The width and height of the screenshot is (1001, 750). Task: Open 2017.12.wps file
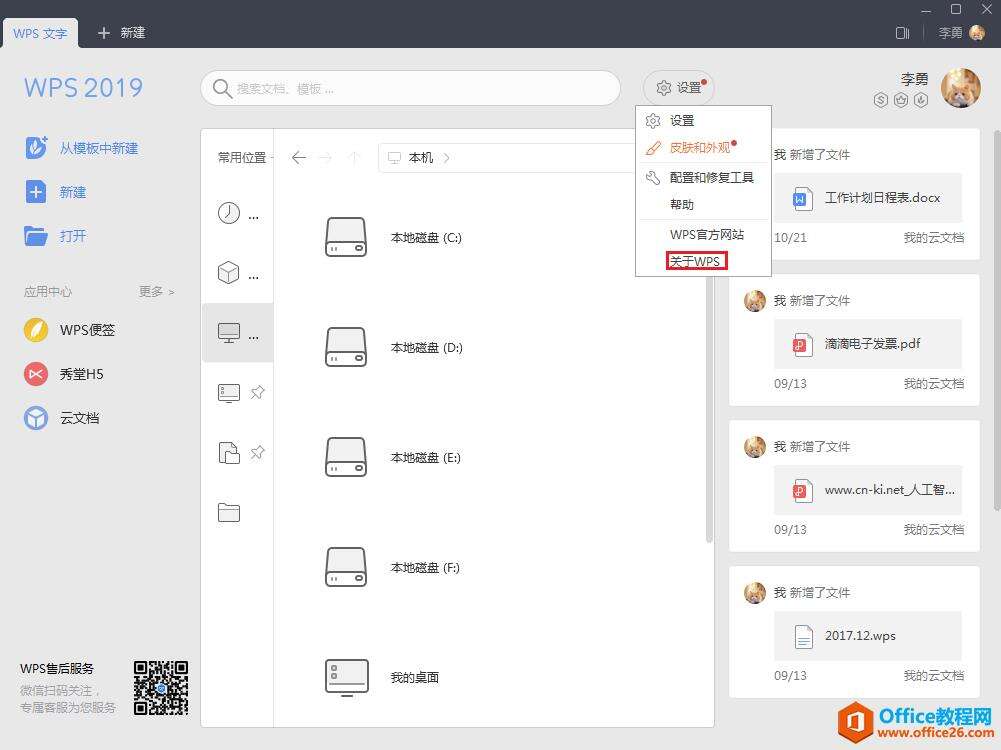[868, 636]
